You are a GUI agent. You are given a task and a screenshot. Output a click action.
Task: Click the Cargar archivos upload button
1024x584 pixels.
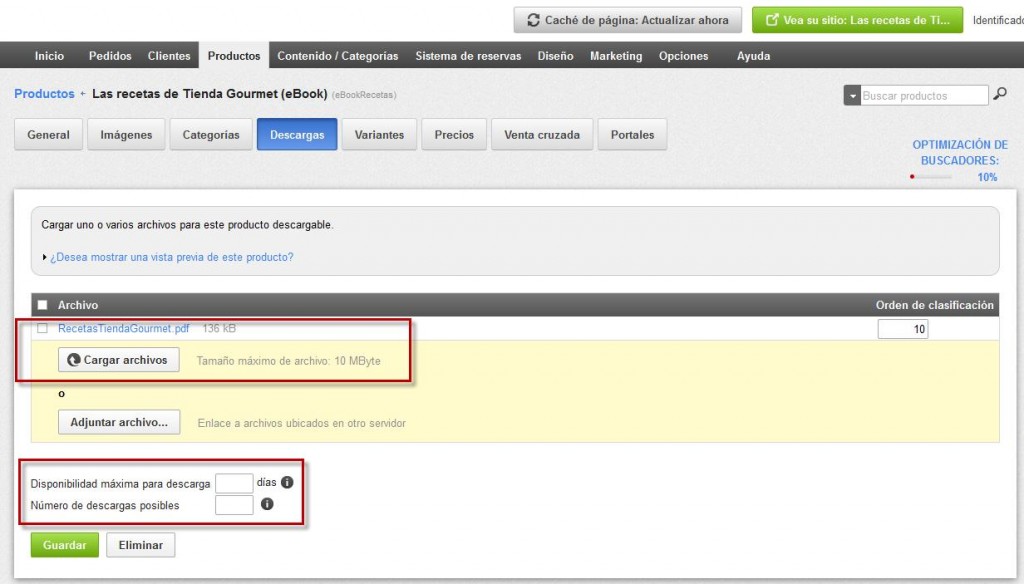tap(118, 360)
